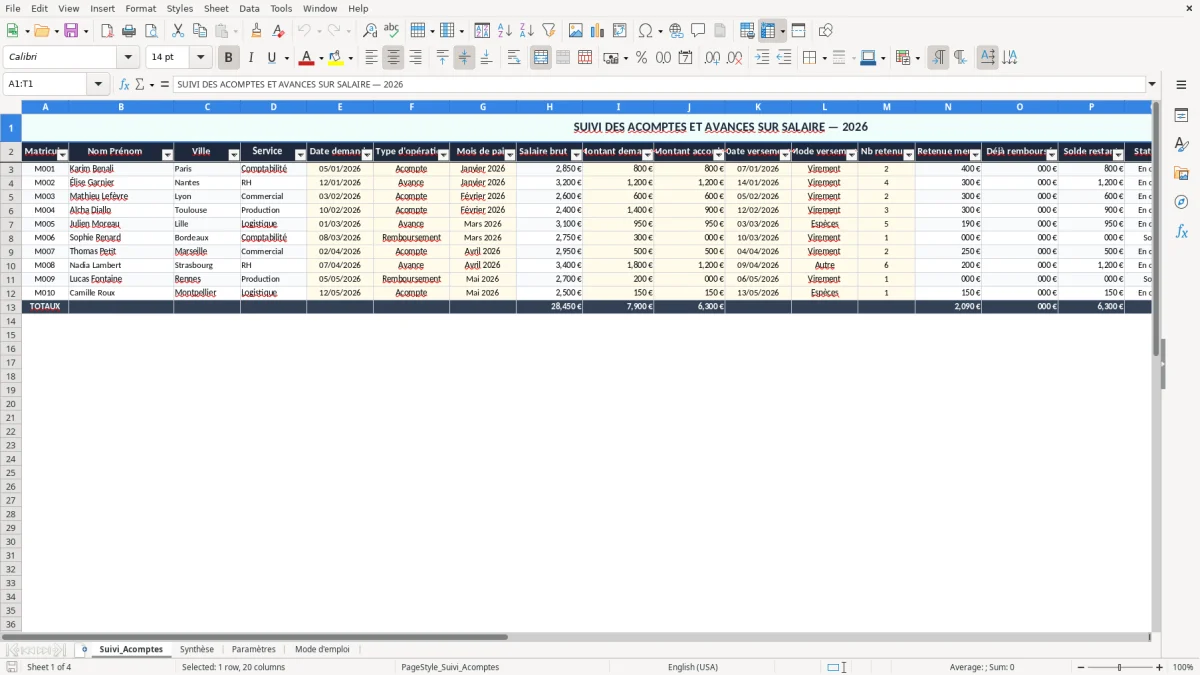Open the font color palette arrow
This screenshot has width=1200, height=675.
(321, 58)
